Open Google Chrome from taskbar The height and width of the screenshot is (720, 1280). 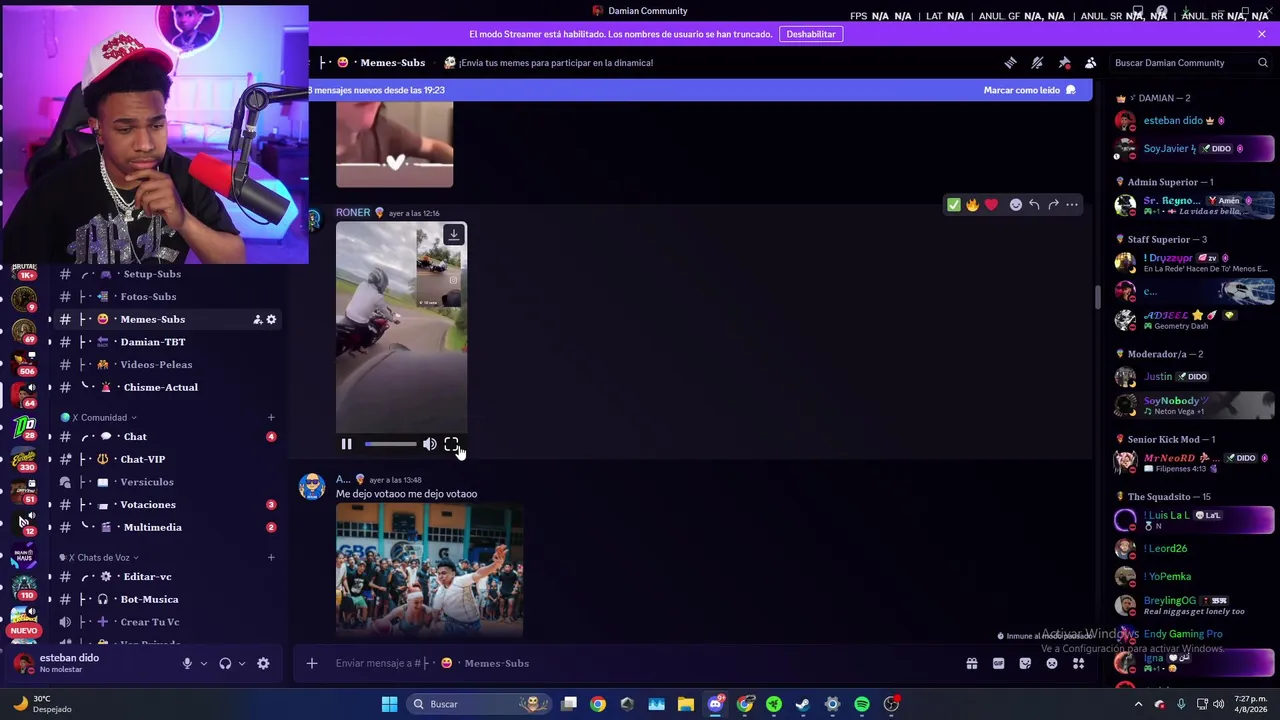tap(597, 704)
